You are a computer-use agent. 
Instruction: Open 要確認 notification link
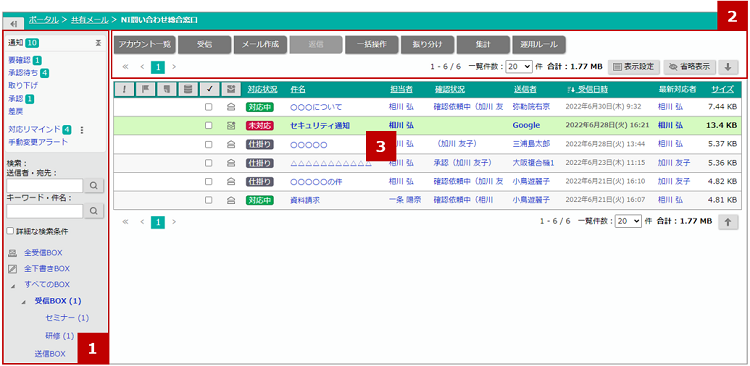[x=20, y=60]
